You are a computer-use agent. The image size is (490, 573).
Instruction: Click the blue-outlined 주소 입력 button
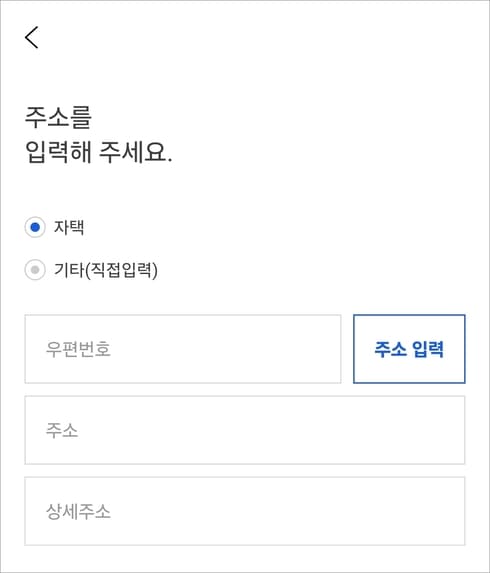coord(409,349)
